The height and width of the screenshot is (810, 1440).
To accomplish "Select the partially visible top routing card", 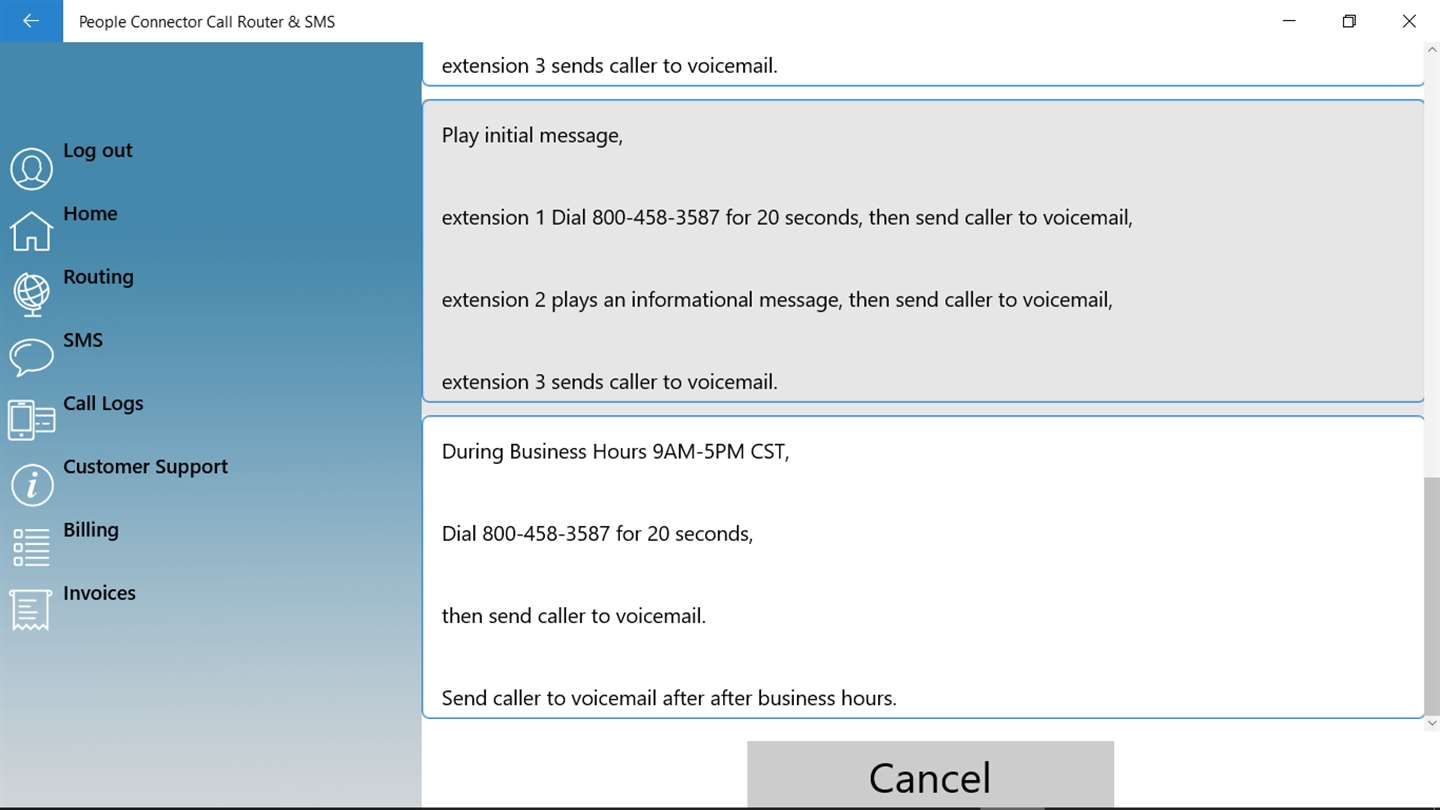I will [923, 64].
